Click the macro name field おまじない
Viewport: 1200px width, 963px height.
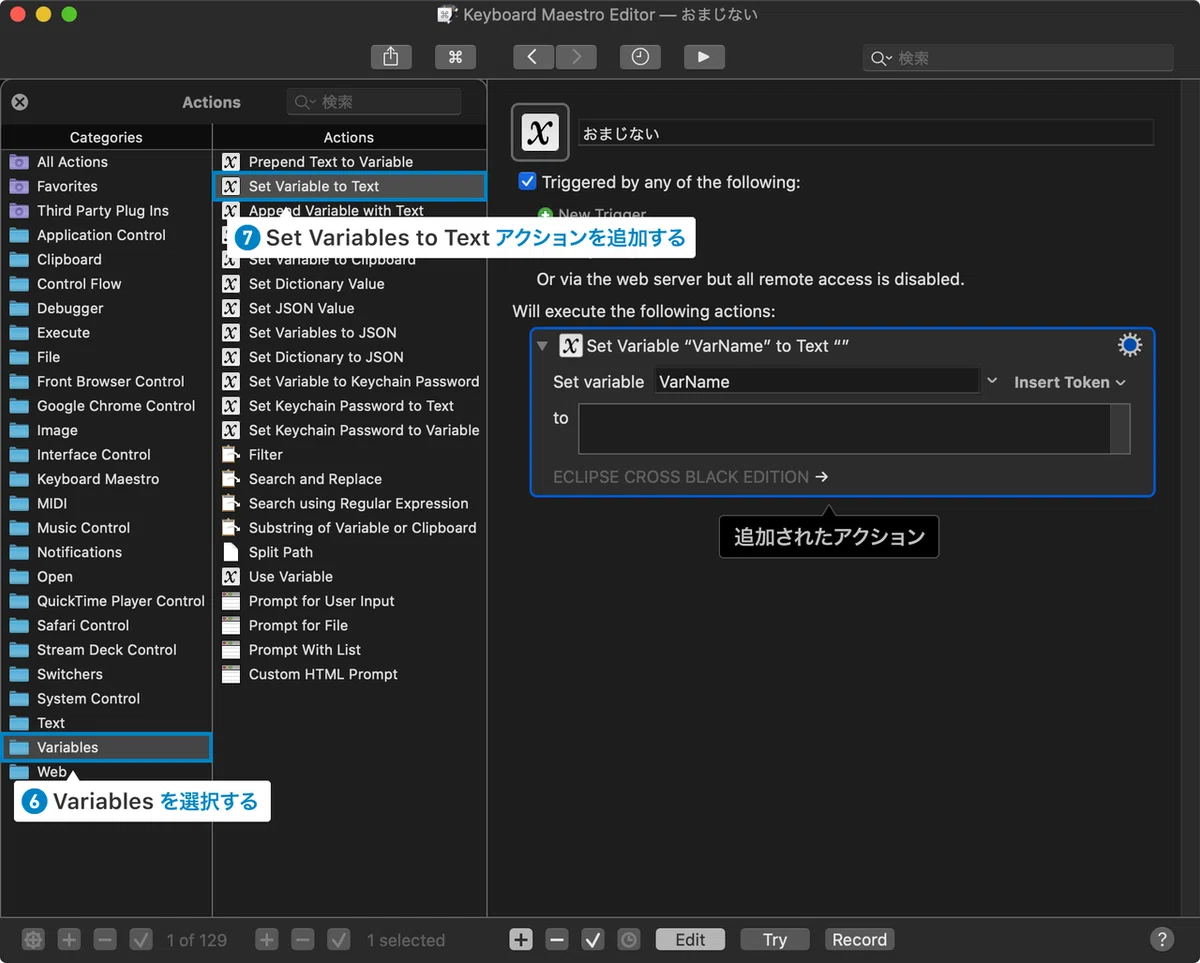coord(866,133)
